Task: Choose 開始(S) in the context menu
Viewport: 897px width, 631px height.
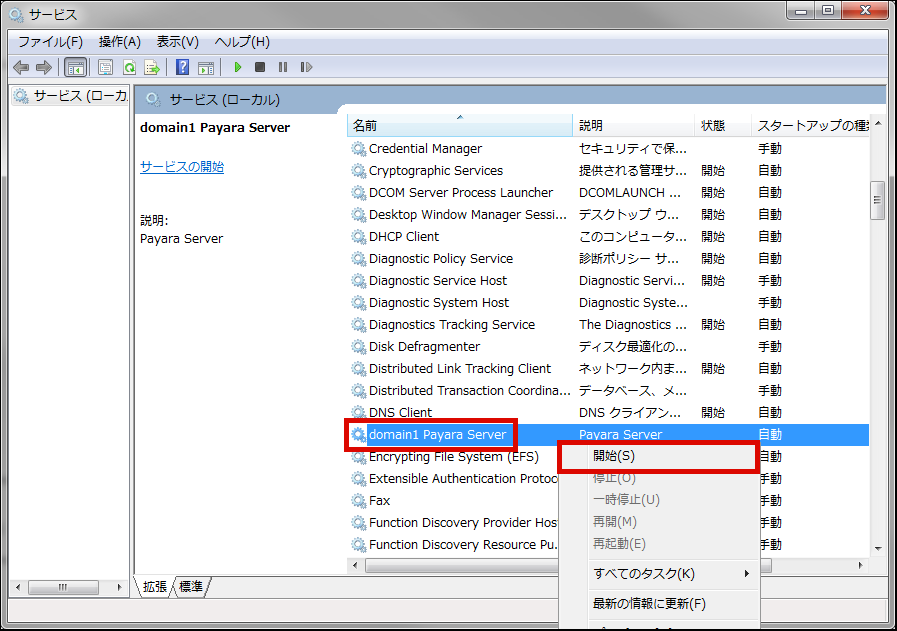Action: click(614, 456)
